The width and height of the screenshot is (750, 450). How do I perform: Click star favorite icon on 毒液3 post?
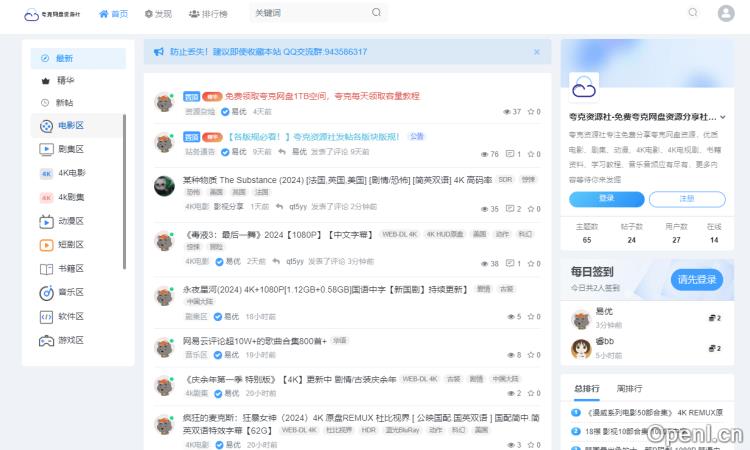tap(530, 263)
